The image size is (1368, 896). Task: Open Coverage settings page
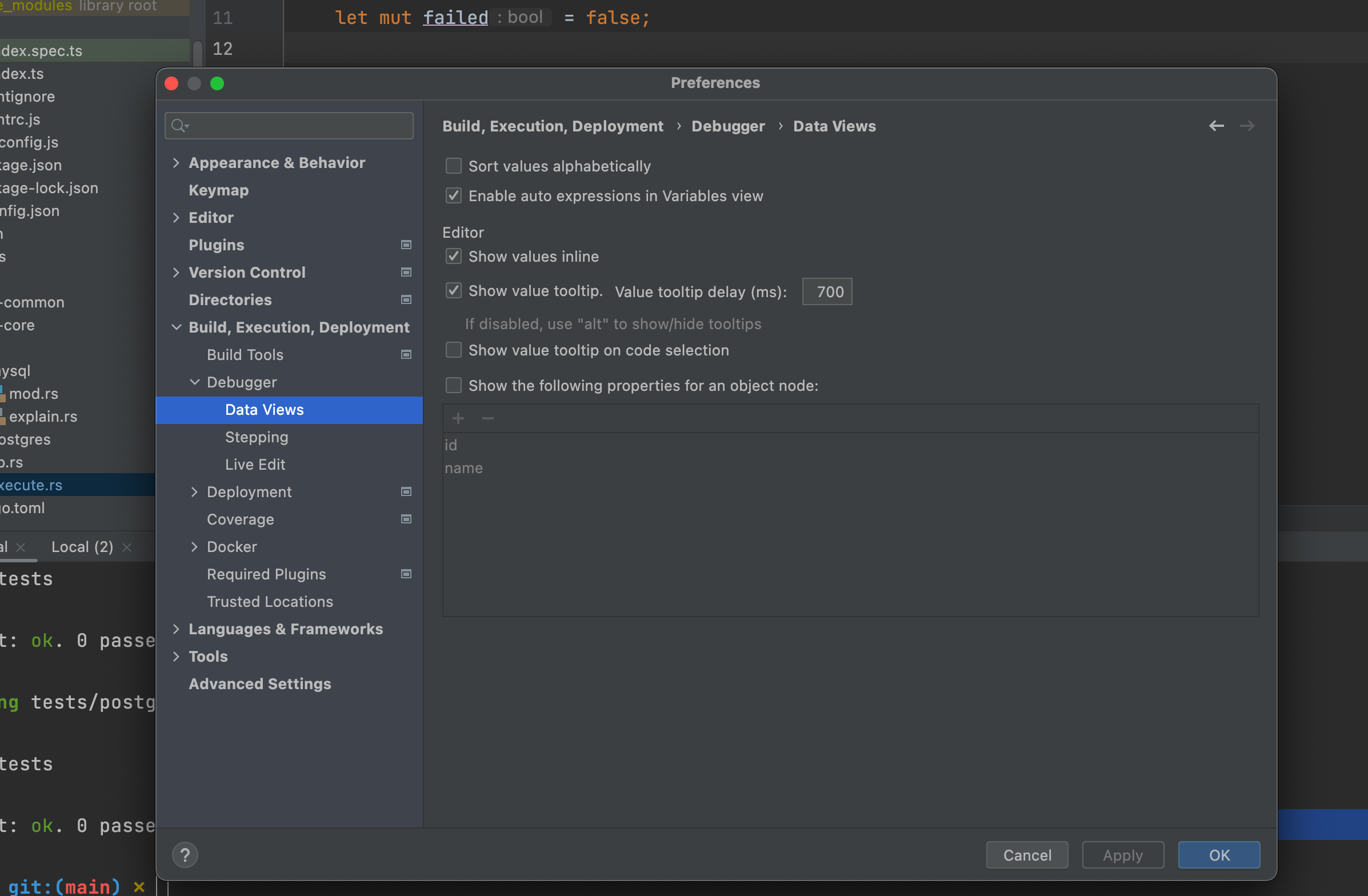point(240,519)
